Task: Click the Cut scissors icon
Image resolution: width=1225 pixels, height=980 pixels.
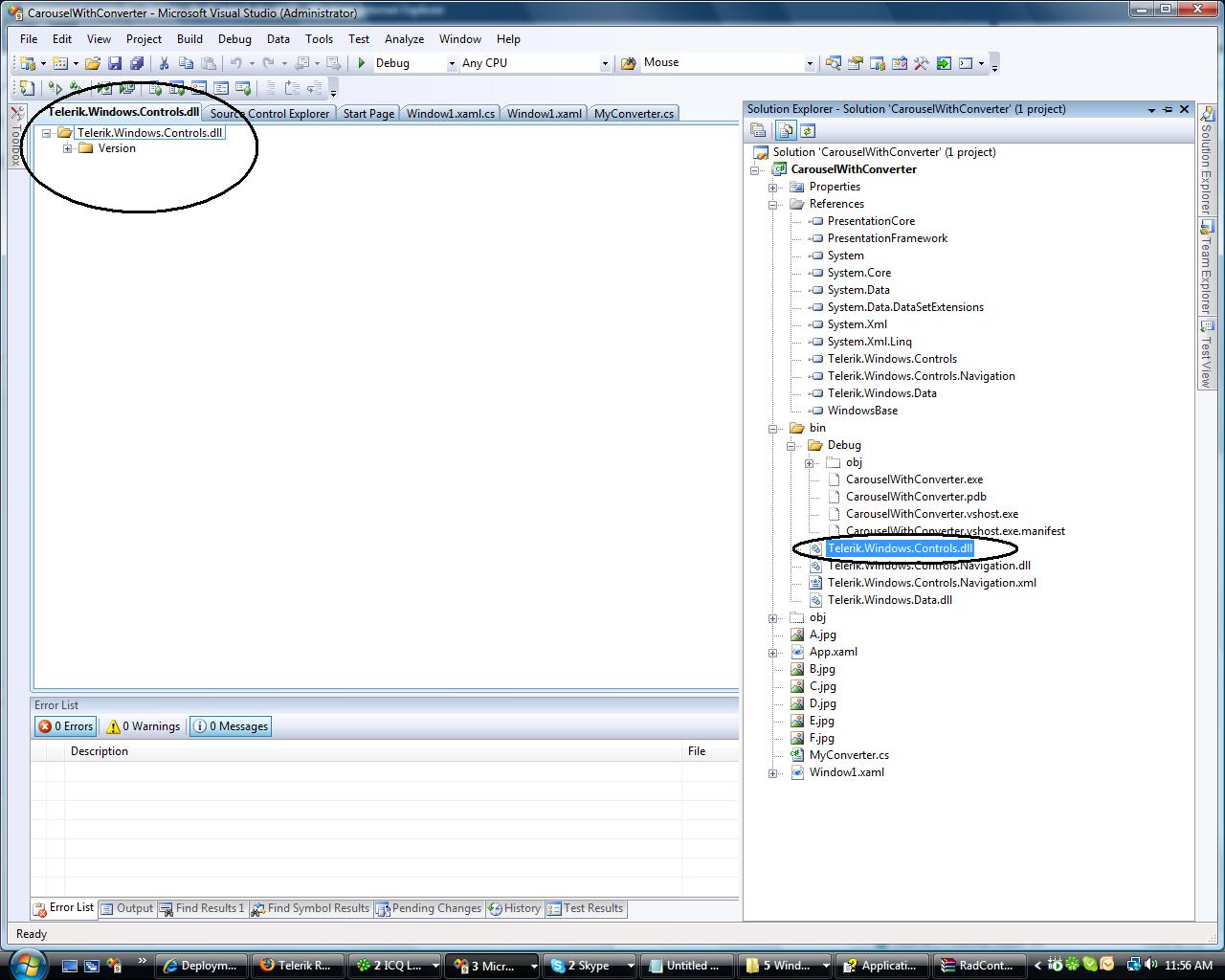Action: (x=164, y=63)
